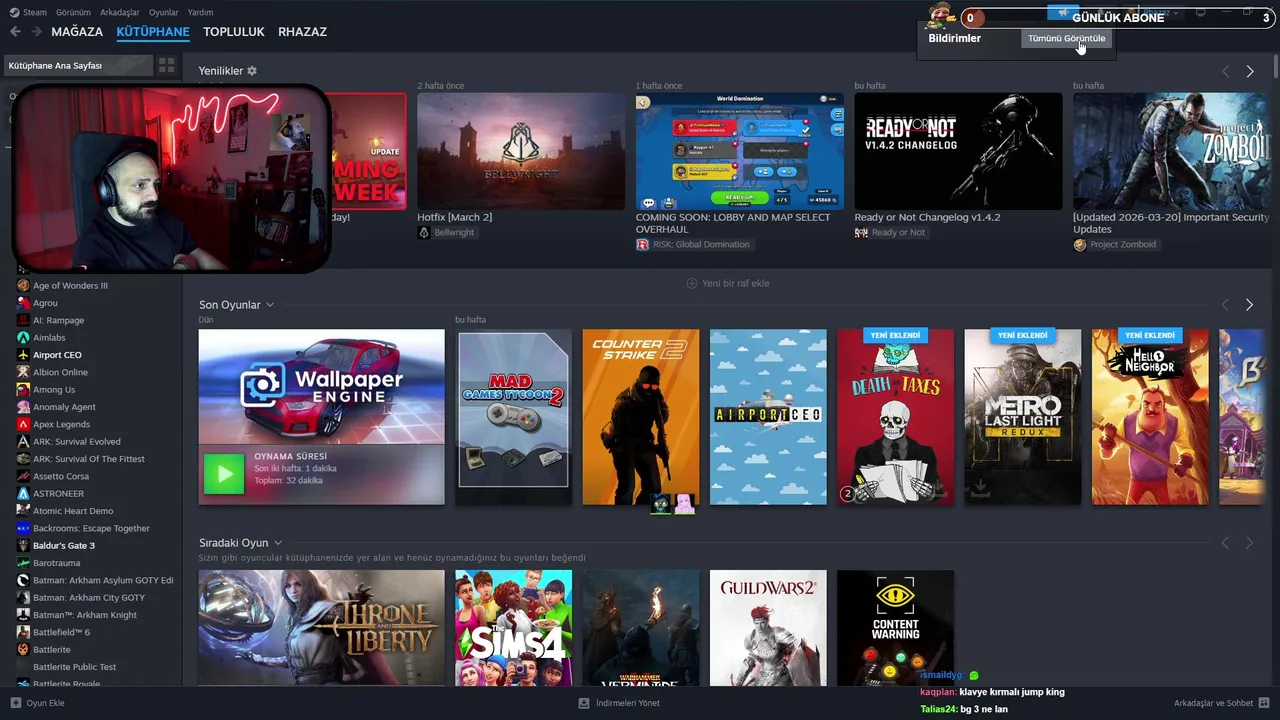Select Atomic Heart Demo in game list
Image resolution: width=1280 pixels, height=720 pixels.
coord(73,511)
